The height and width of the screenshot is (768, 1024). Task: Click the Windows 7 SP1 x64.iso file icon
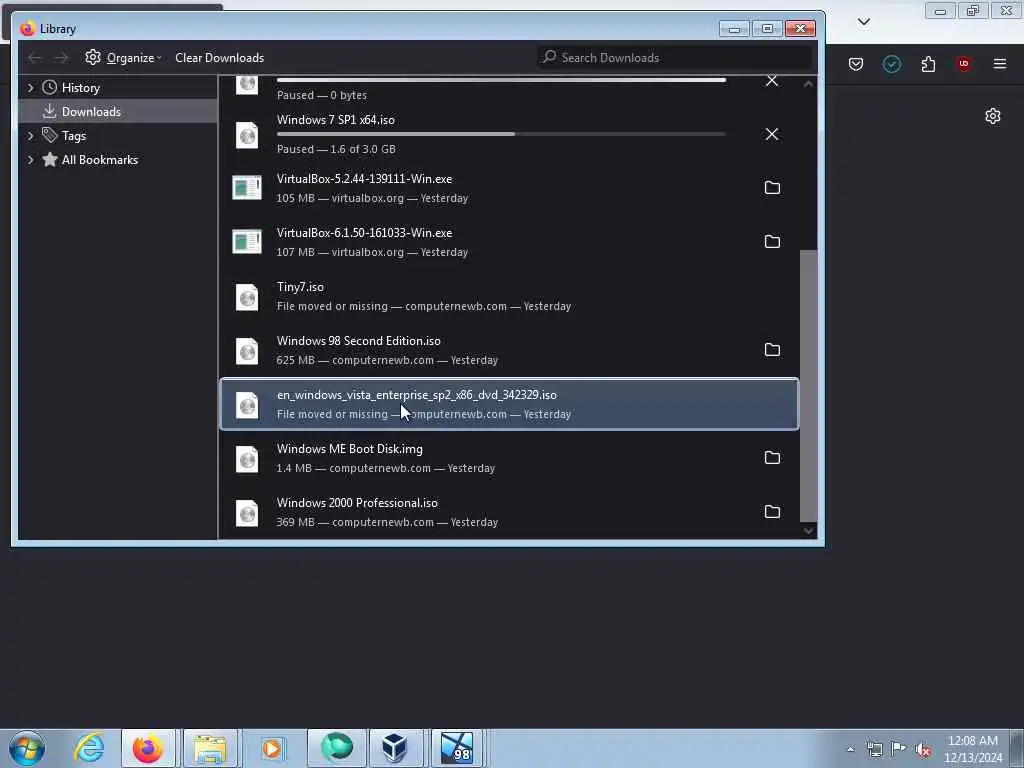247,136
